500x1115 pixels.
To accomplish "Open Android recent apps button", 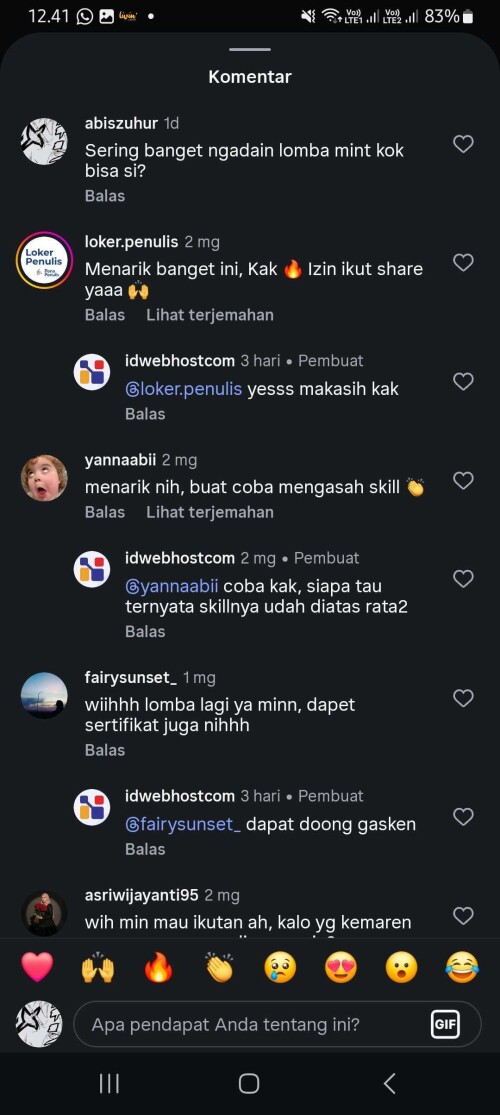I will point(109,1084).
